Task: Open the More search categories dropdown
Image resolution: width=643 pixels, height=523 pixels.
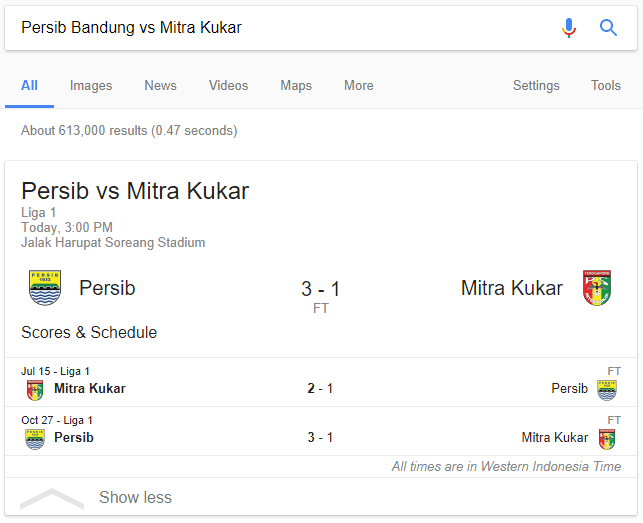Action: [358, 85]
